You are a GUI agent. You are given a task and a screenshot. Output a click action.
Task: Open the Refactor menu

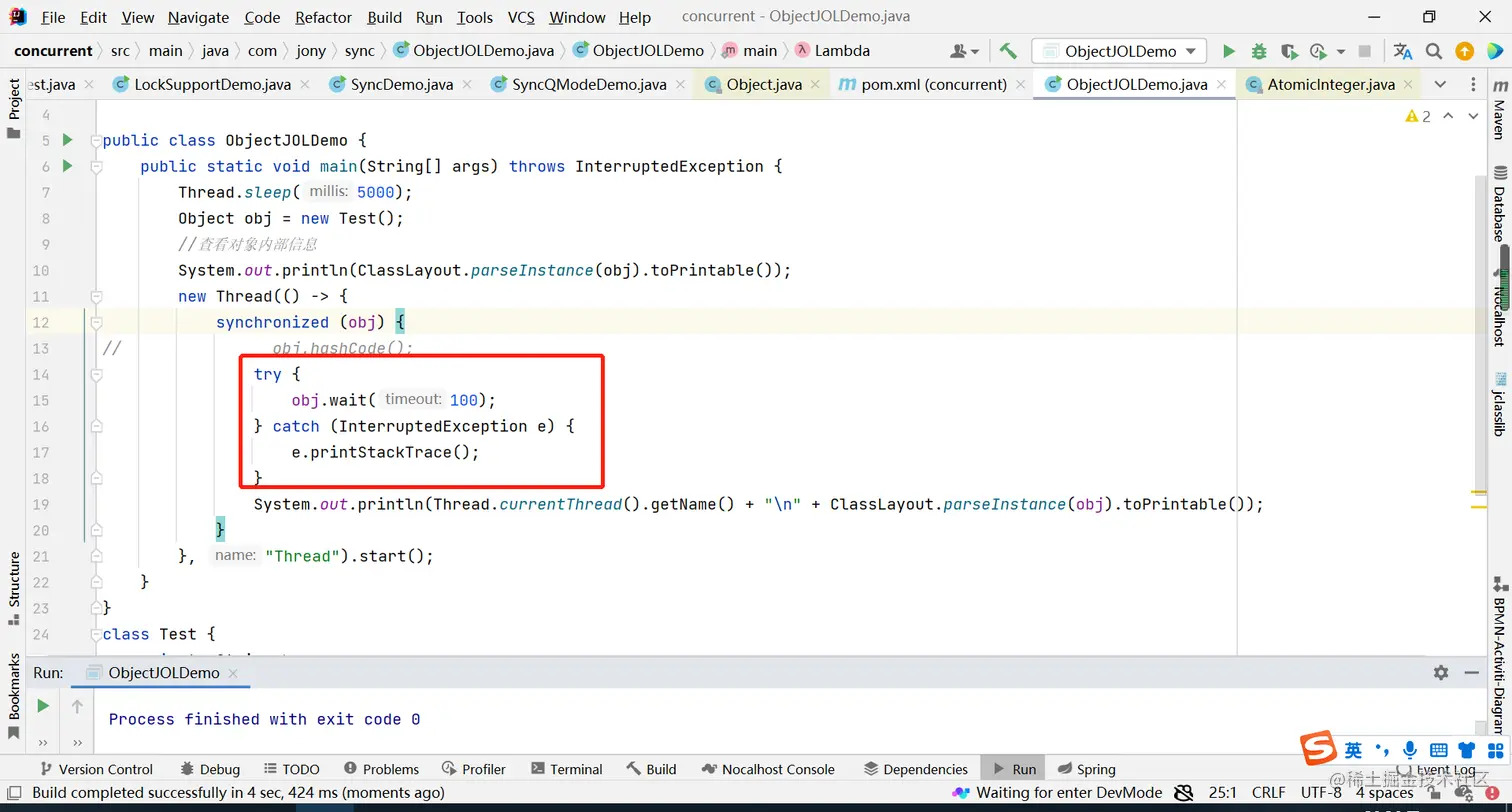[x=324, y=17]
